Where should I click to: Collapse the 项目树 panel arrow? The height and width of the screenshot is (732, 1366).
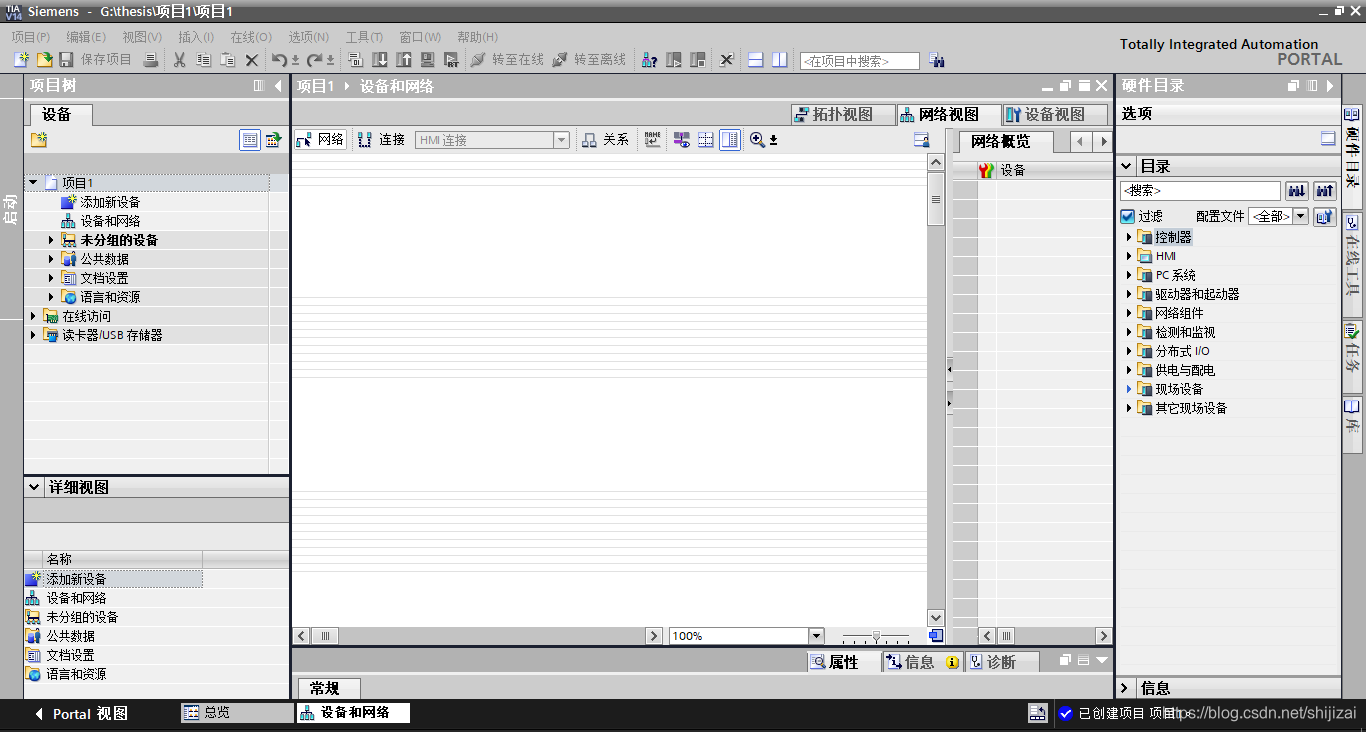pyautogui.click(x=278, y=86)
